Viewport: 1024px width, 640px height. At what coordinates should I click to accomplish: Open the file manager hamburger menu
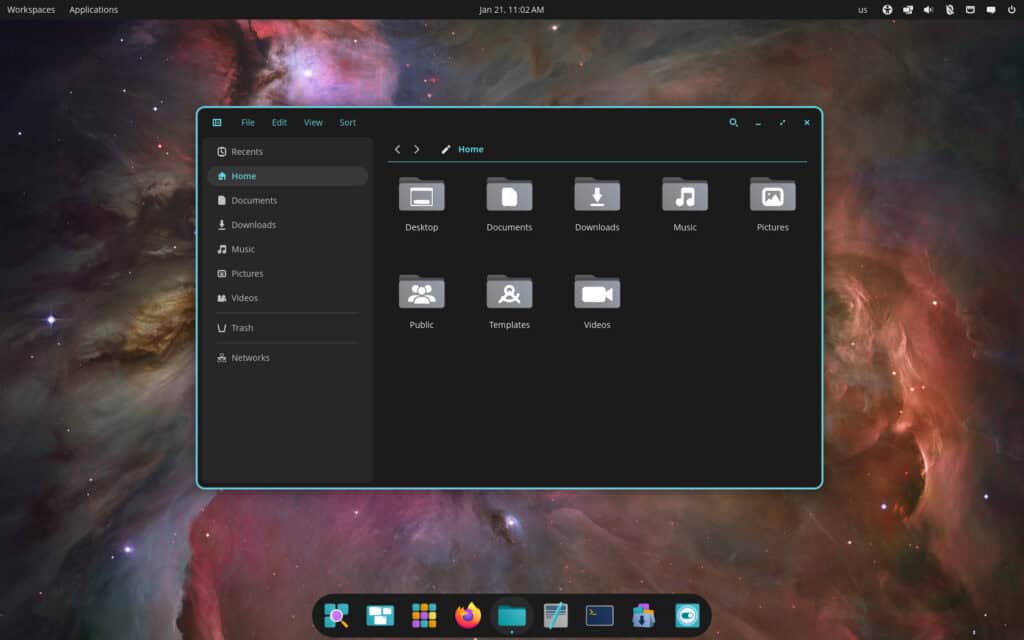click(217, 122)
